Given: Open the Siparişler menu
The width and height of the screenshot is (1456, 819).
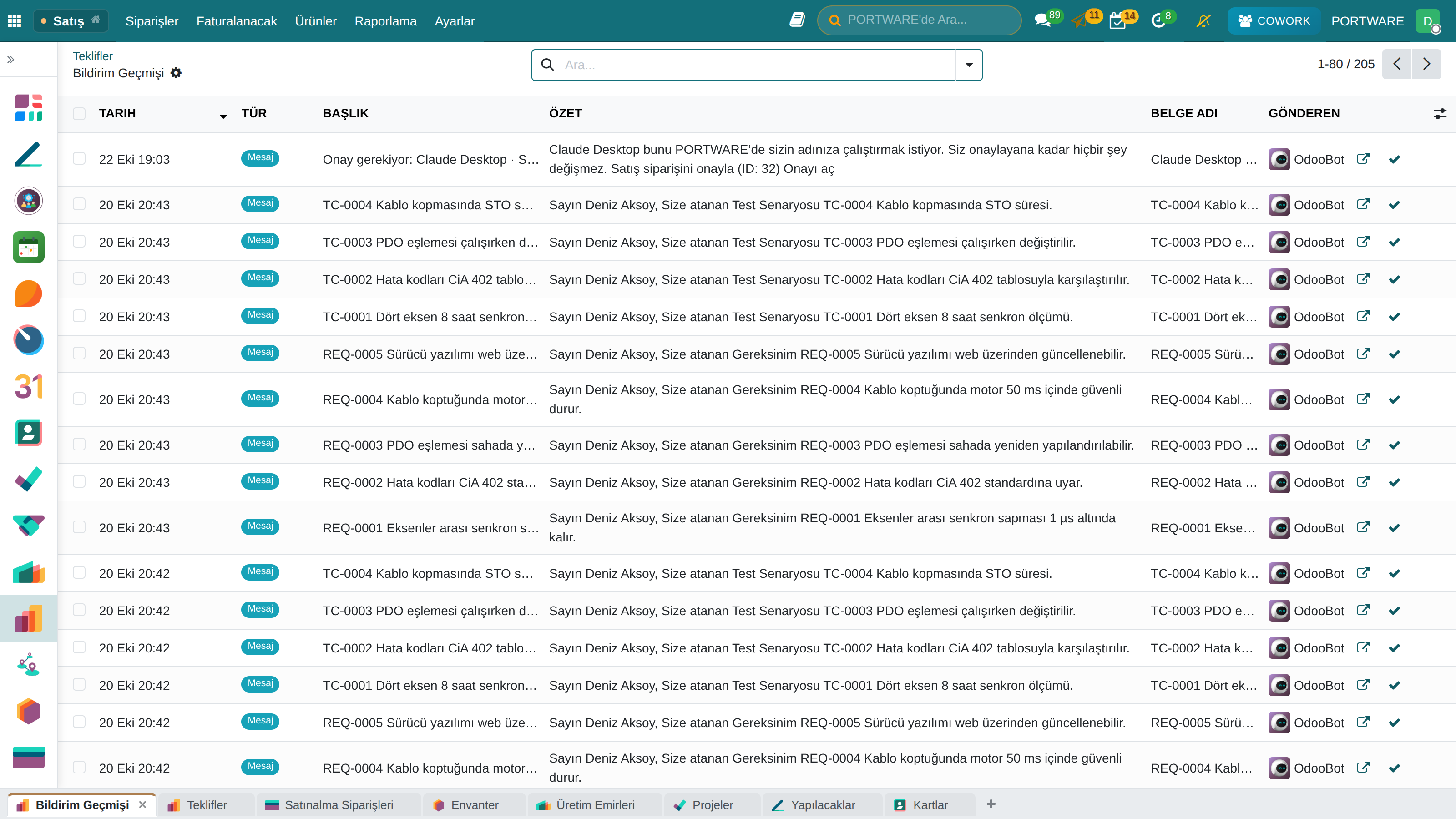Looking at the screenshot, I should click(x=152, y=21).
